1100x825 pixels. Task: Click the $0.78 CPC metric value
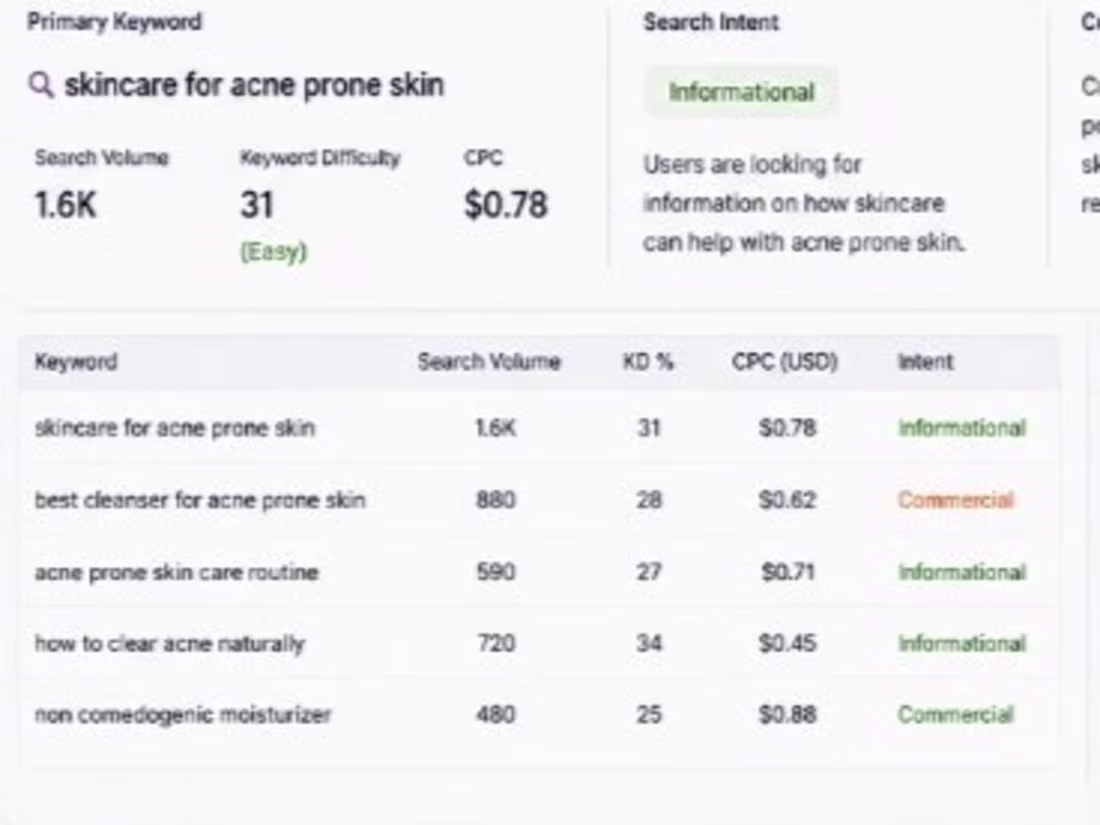pyautogui.click(x=506, y=205)
